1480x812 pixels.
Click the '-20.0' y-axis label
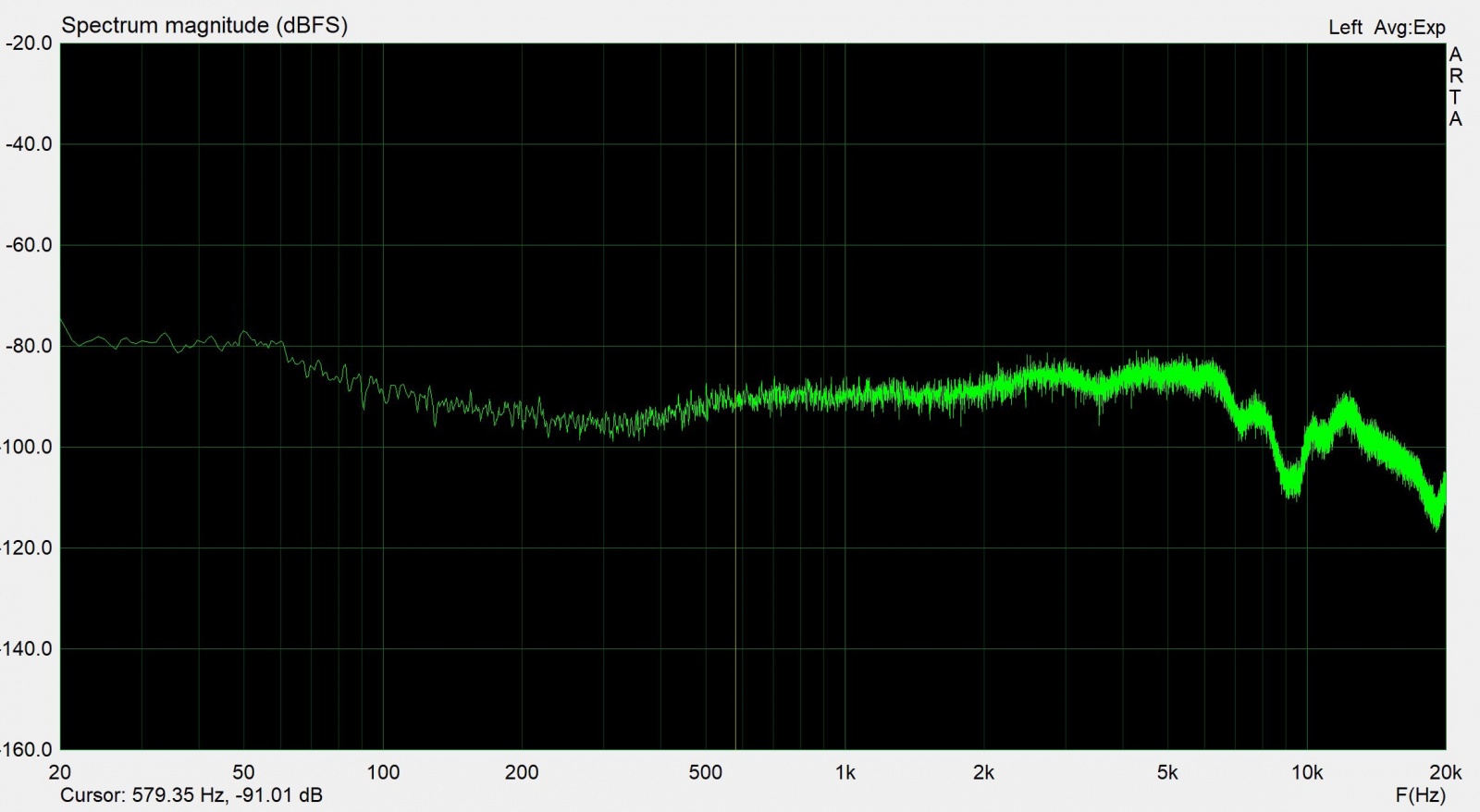click(x=29, y=43)
